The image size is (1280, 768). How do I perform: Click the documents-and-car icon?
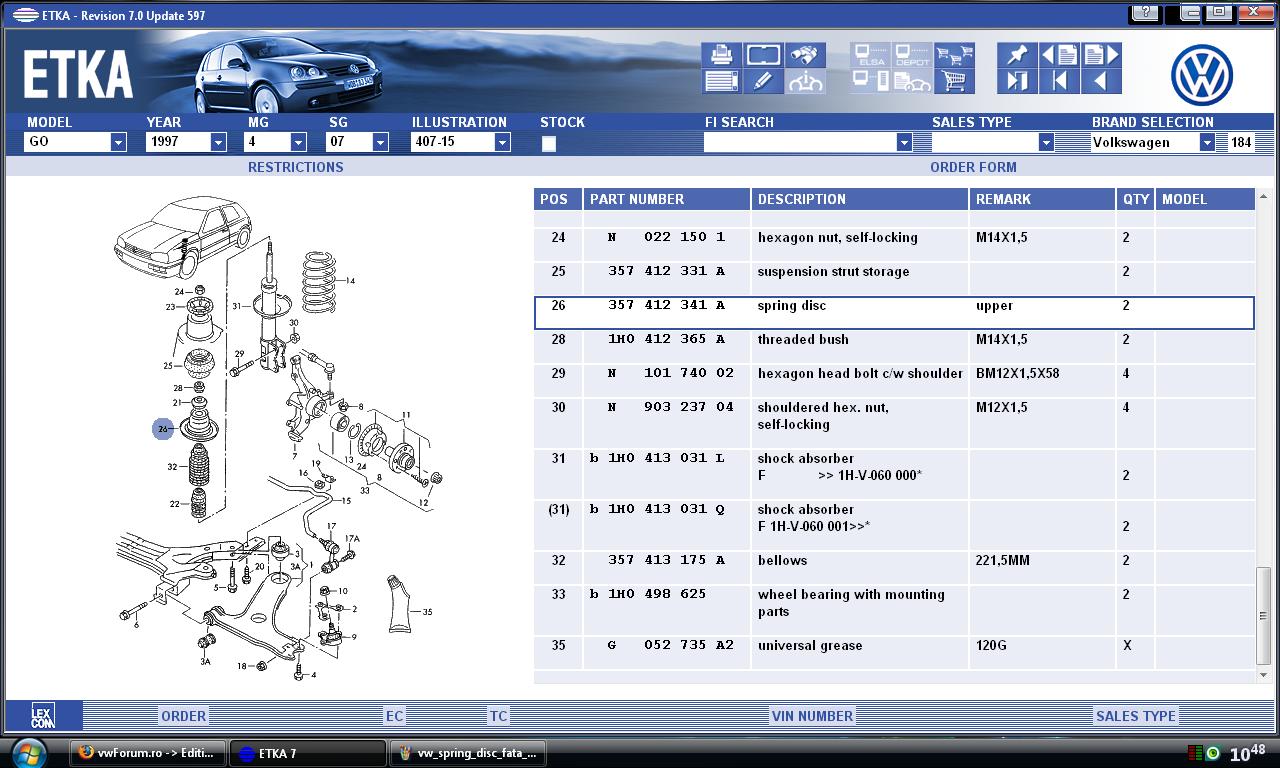click(x=912, y=81)
